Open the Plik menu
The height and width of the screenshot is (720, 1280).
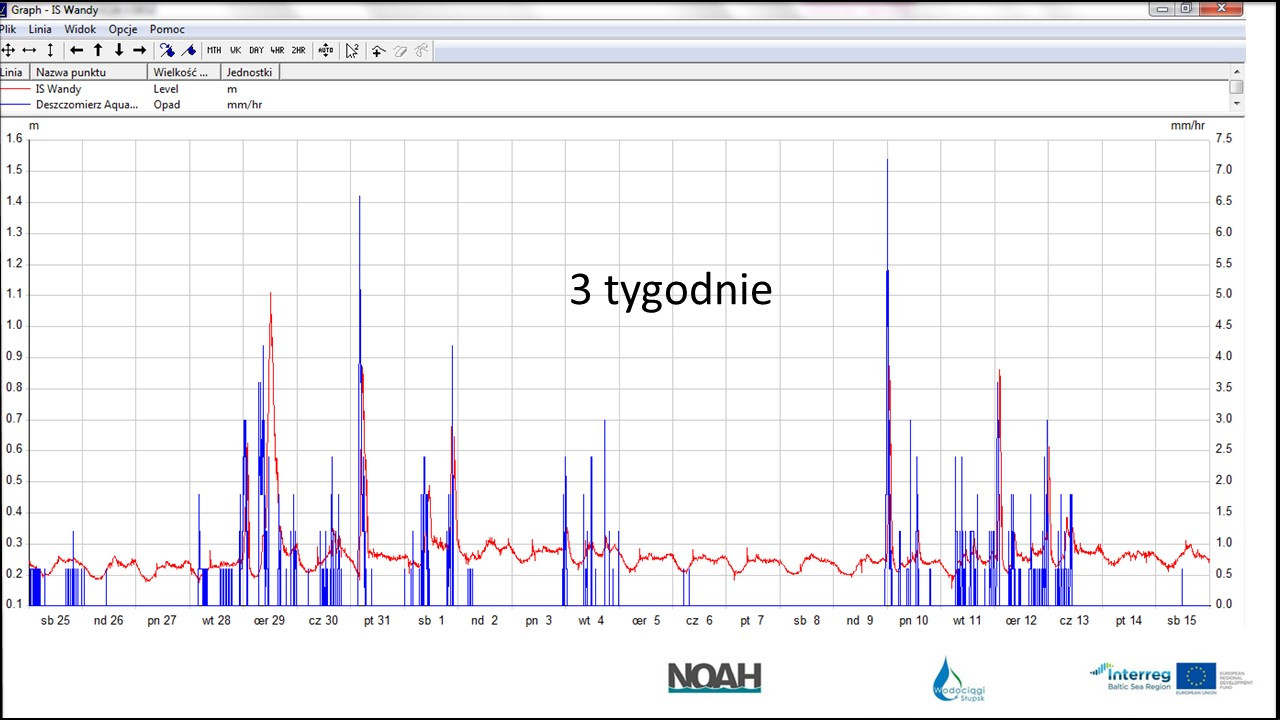pyautogui.click(x=8, y=29)
